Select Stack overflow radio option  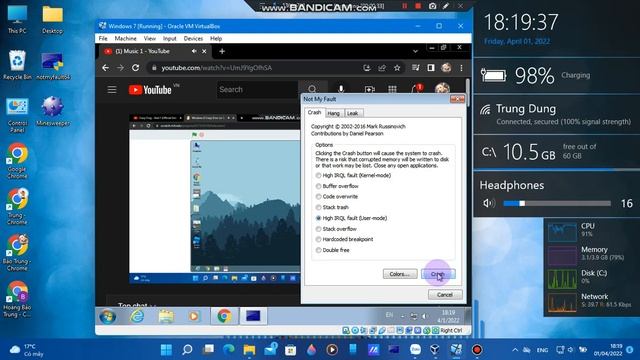tap(336, 229)
